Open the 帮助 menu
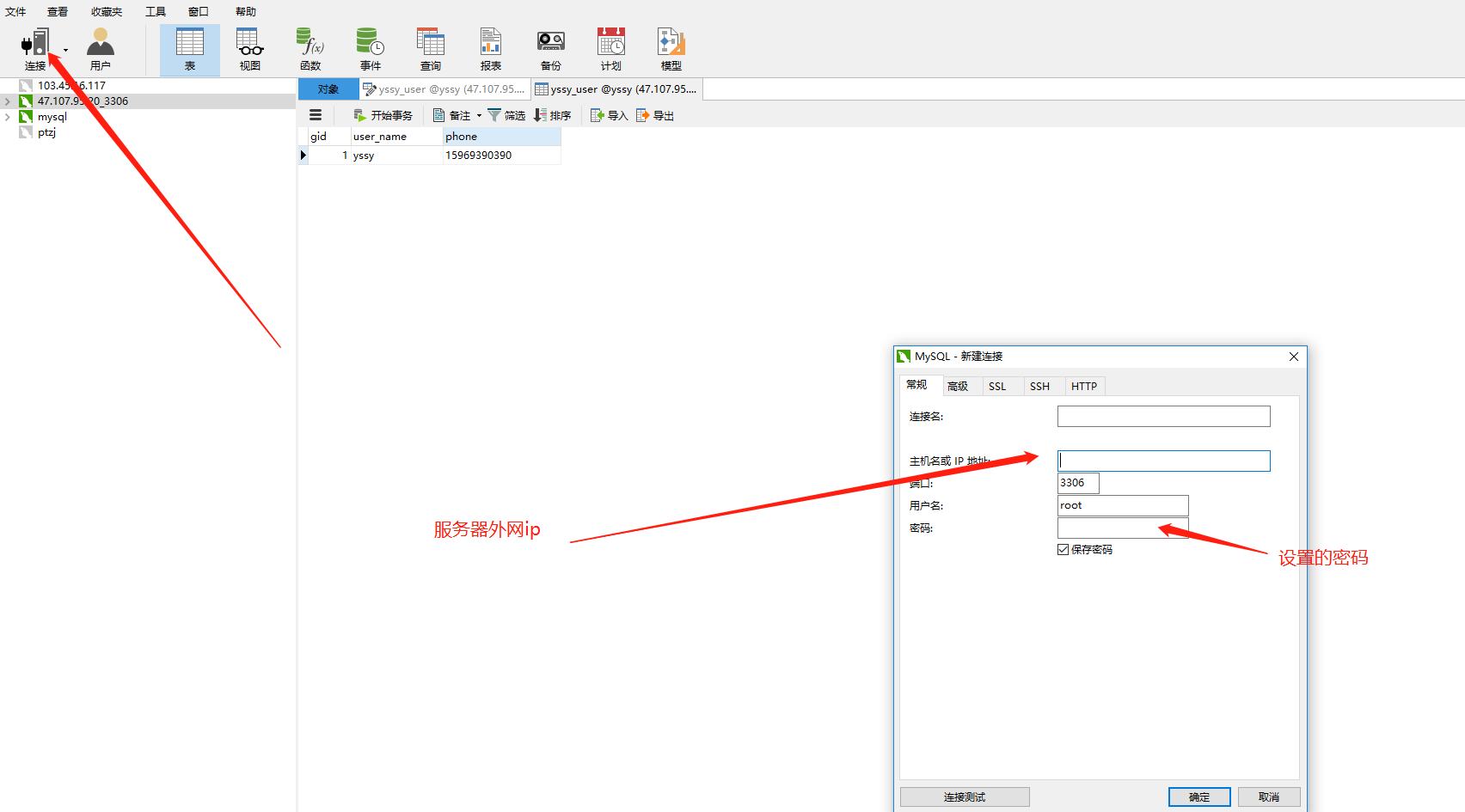Viewport: 1465px width, 812px height. click(x=246, y=11)
